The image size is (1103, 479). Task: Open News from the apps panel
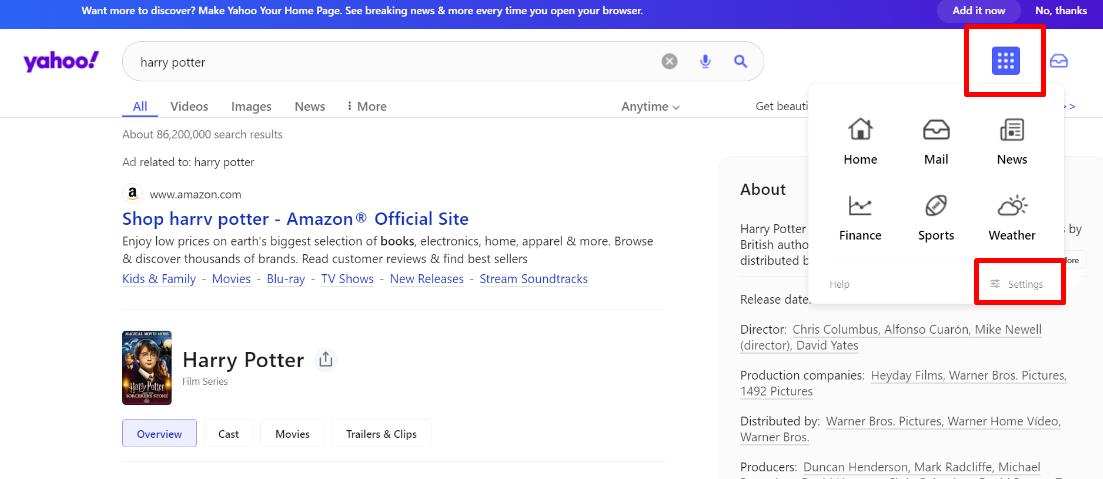tap(1012, 141)
